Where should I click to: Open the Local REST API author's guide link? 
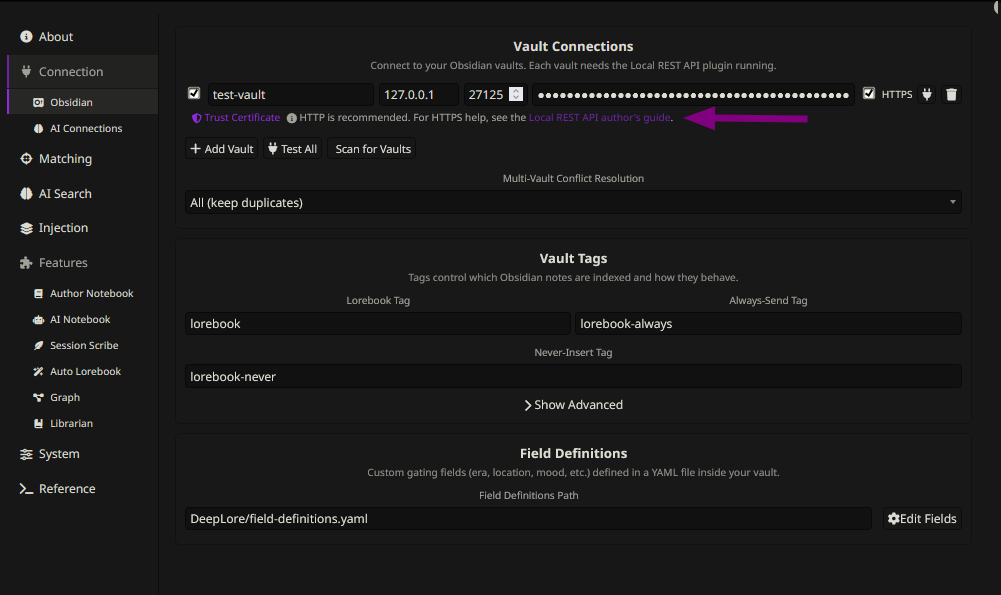coord(600,118)
